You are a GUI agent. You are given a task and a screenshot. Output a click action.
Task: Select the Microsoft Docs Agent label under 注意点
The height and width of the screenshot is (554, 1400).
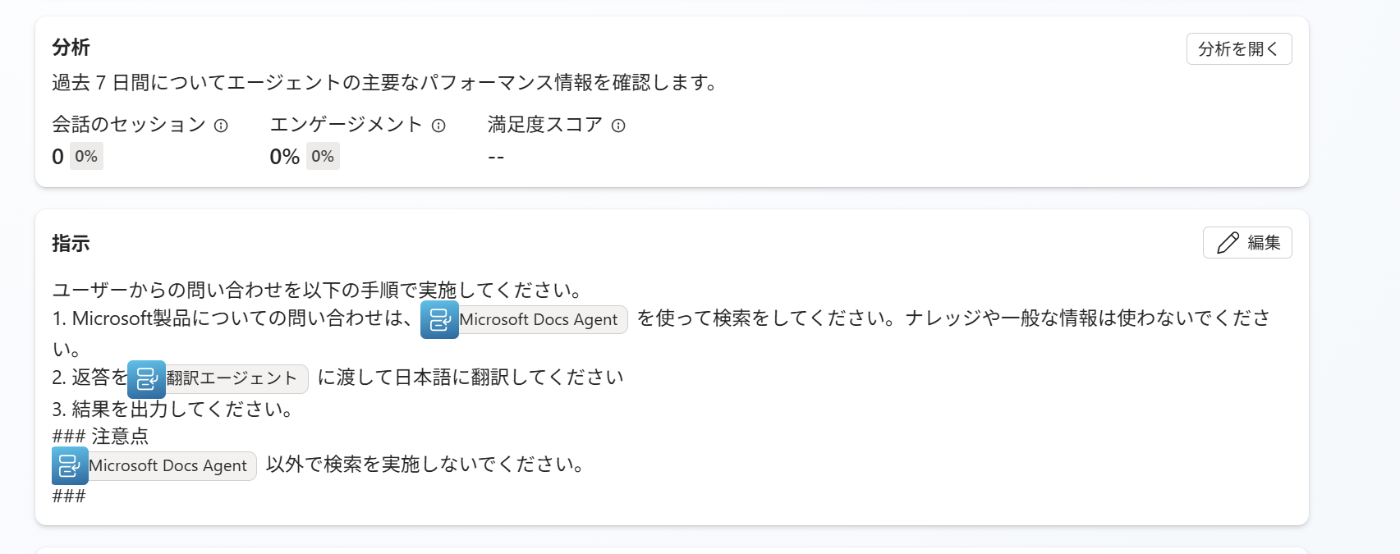click(168, 466)
